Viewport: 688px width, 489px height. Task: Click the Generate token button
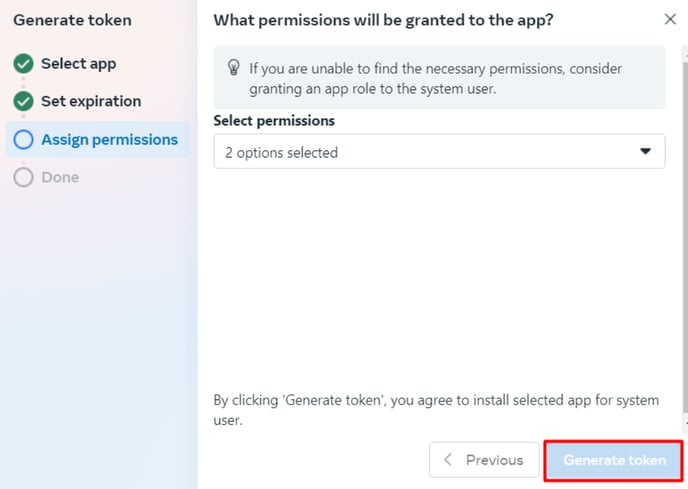pyautogui.click(x=614, y=460)
